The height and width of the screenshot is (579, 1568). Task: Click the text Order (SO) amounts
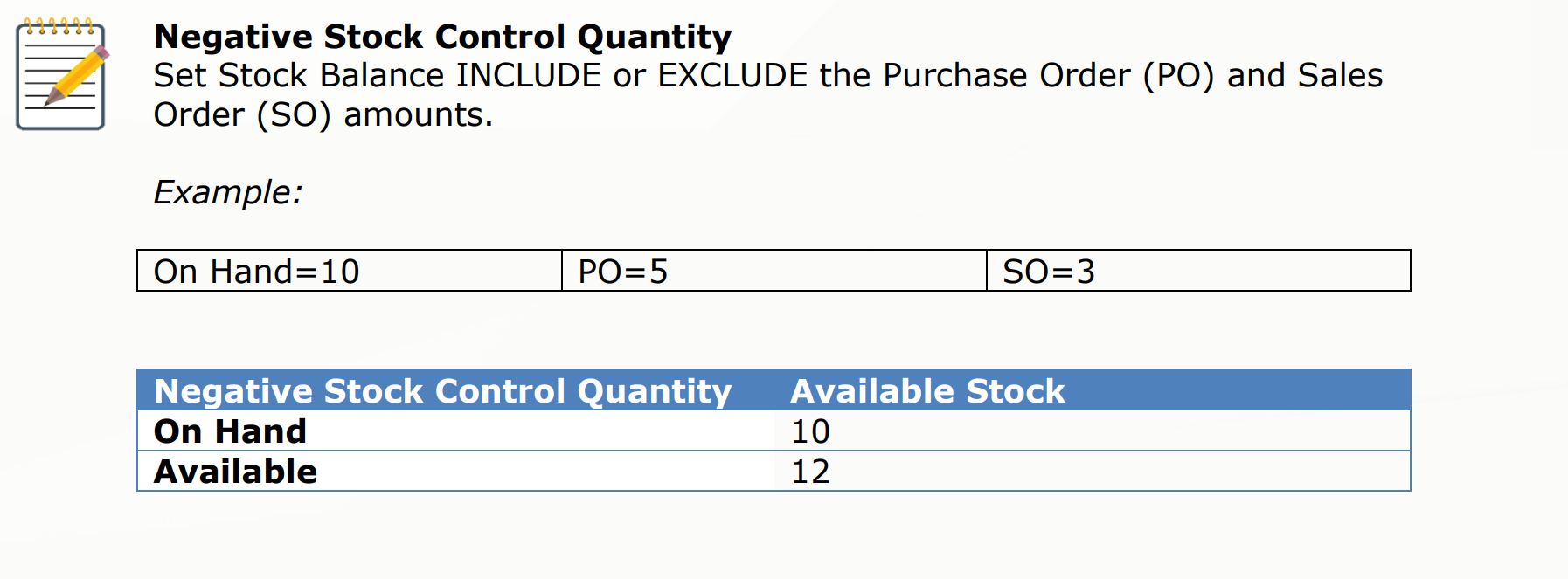pos(323,115)
